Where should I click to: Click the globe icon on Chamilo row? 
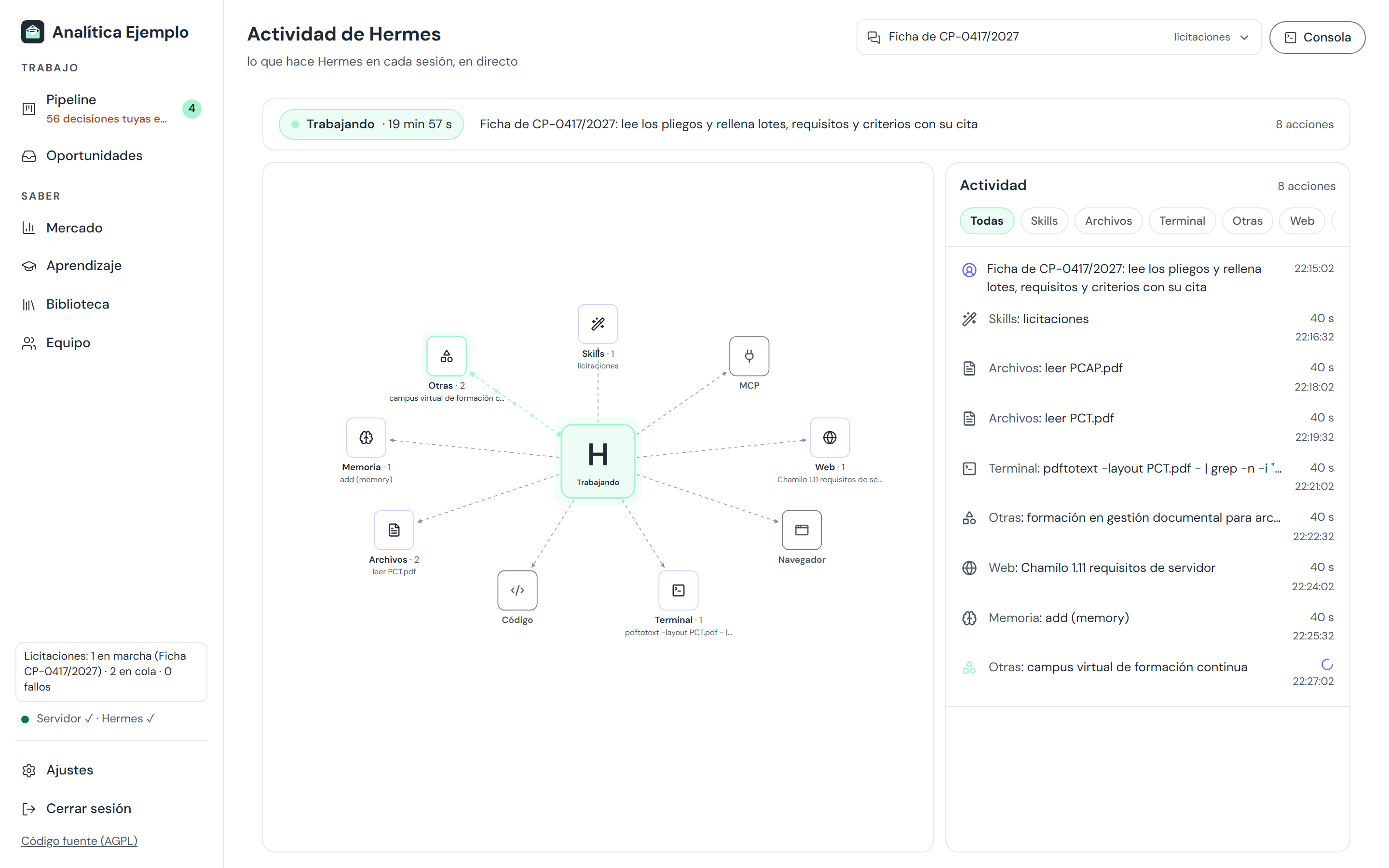pos(969,568)
